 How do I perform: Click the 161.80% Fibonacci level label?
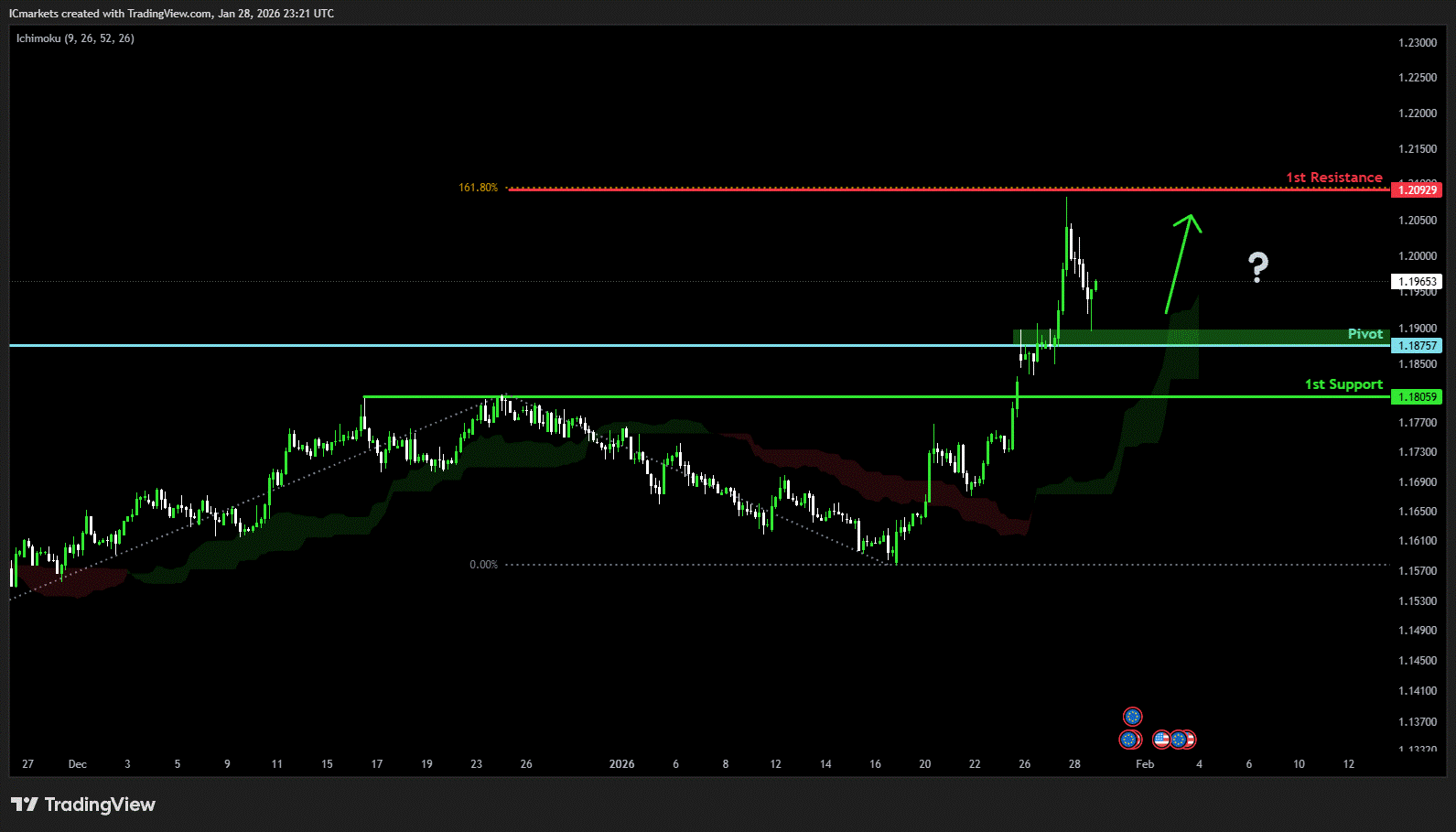(478, 188)
